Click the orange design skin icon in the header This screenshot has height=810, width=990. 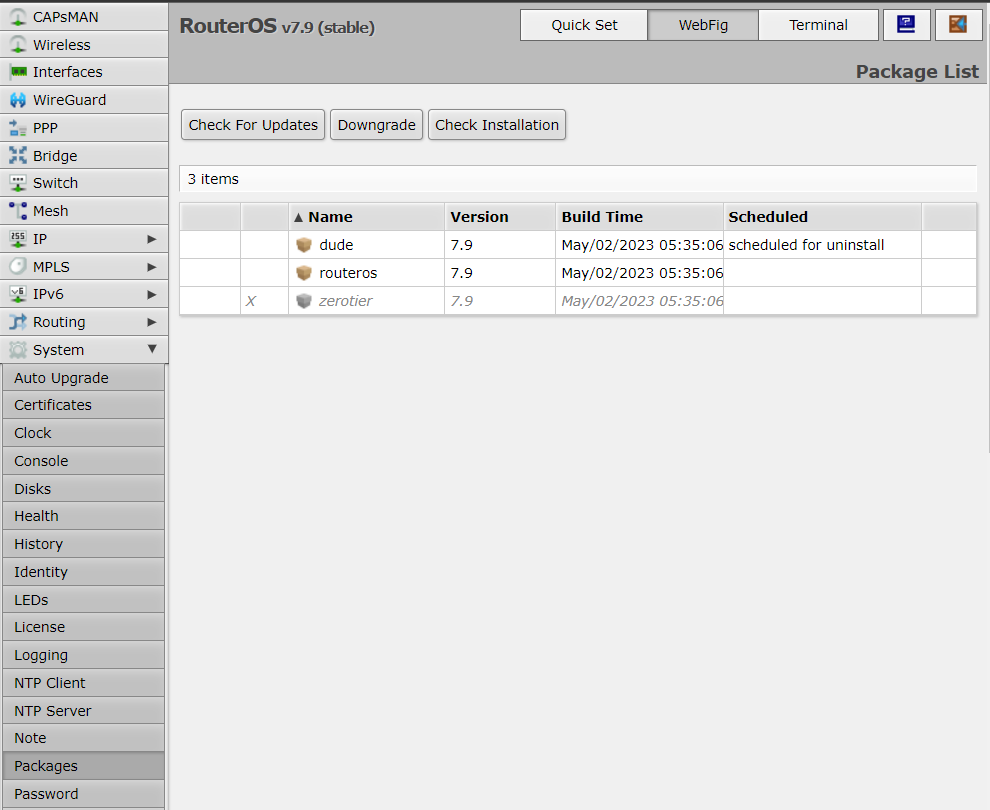click(x=958, y=25)
